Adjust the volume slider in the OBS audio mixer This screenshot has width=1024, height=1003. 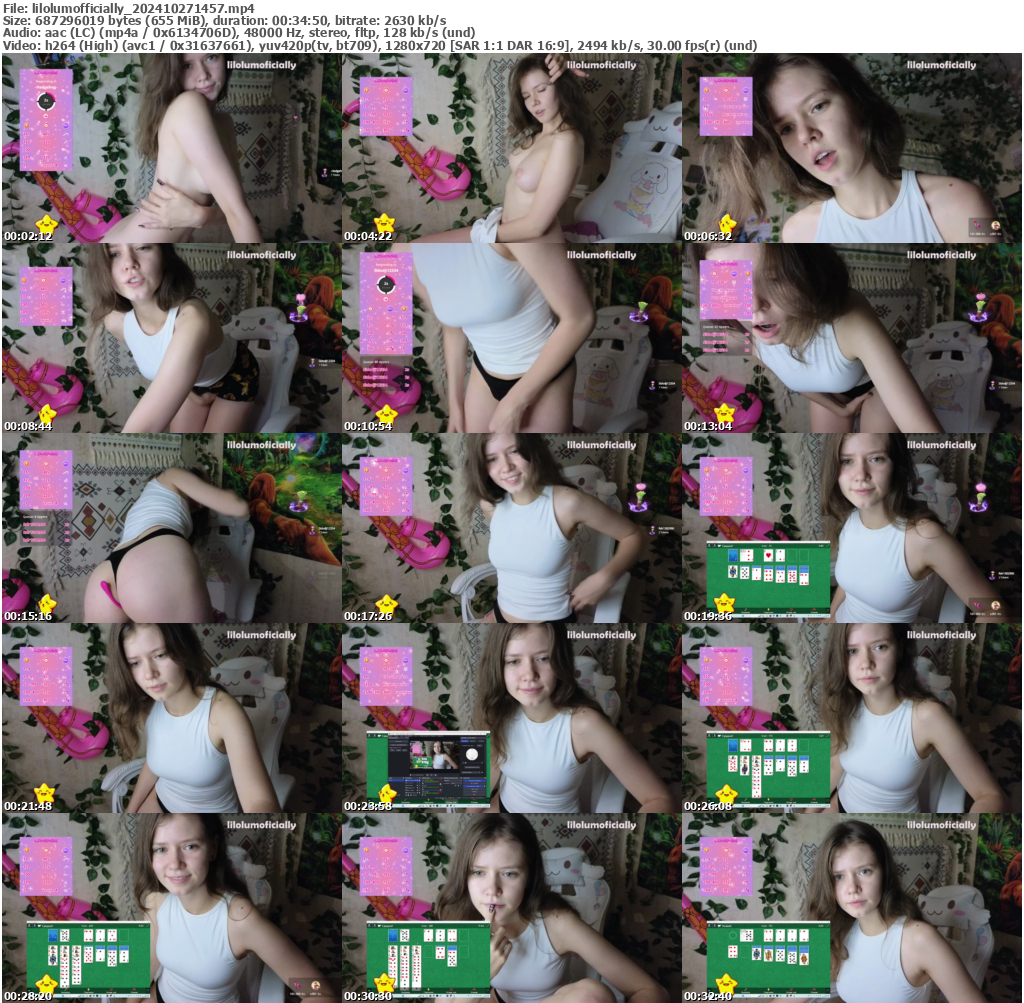point(432,784)
